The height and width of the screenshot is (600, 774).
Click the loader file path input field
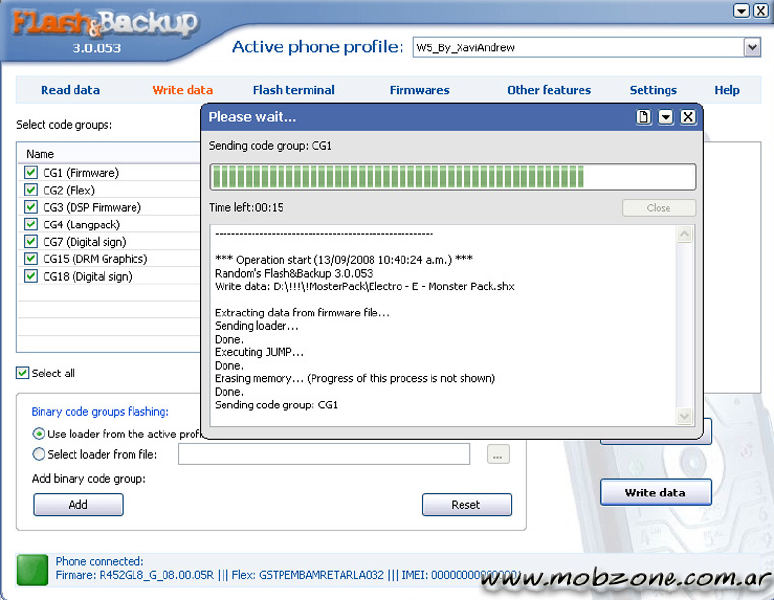coord(323,454)
